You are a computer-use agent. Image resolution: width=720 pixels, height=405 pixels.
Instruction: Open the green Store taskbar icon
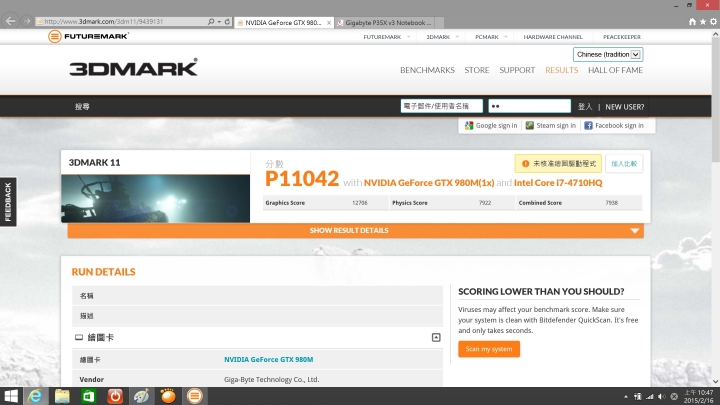click(x=89, y=396)
